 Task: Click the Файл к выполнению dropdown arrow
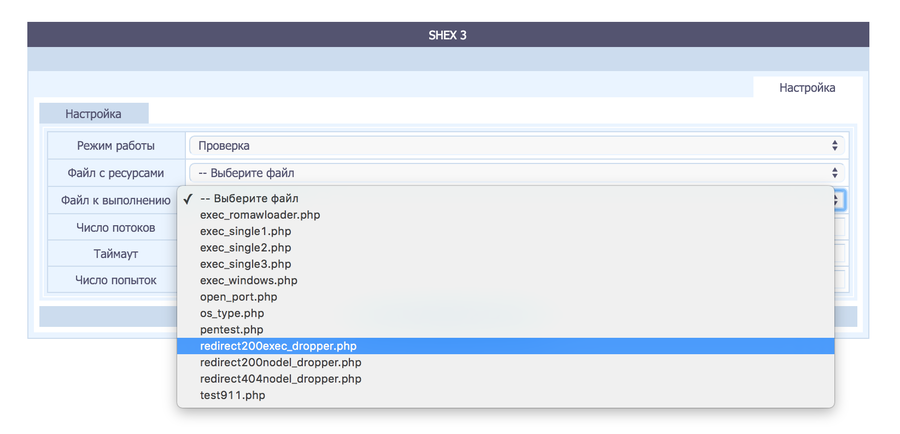coord(837,200)
